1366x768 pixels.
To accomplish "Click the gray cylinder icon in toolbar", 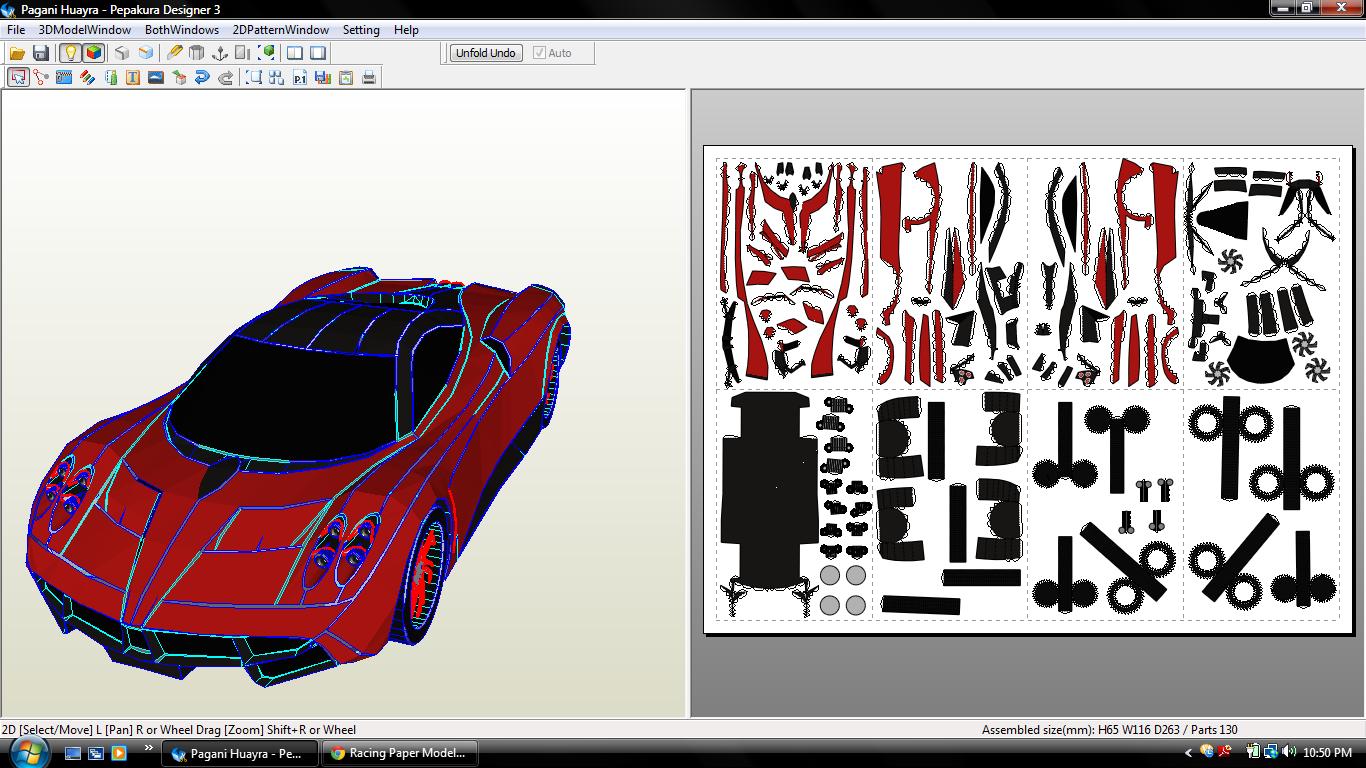I will (x=197, y=53).
